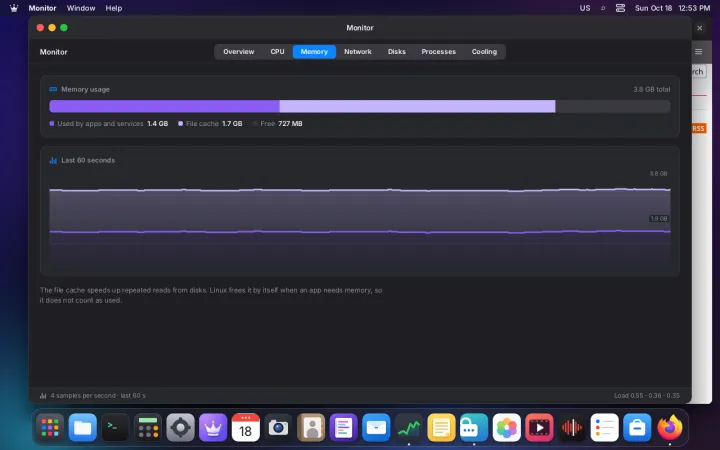Click the Memory usage chip icon

coord(53,90)
